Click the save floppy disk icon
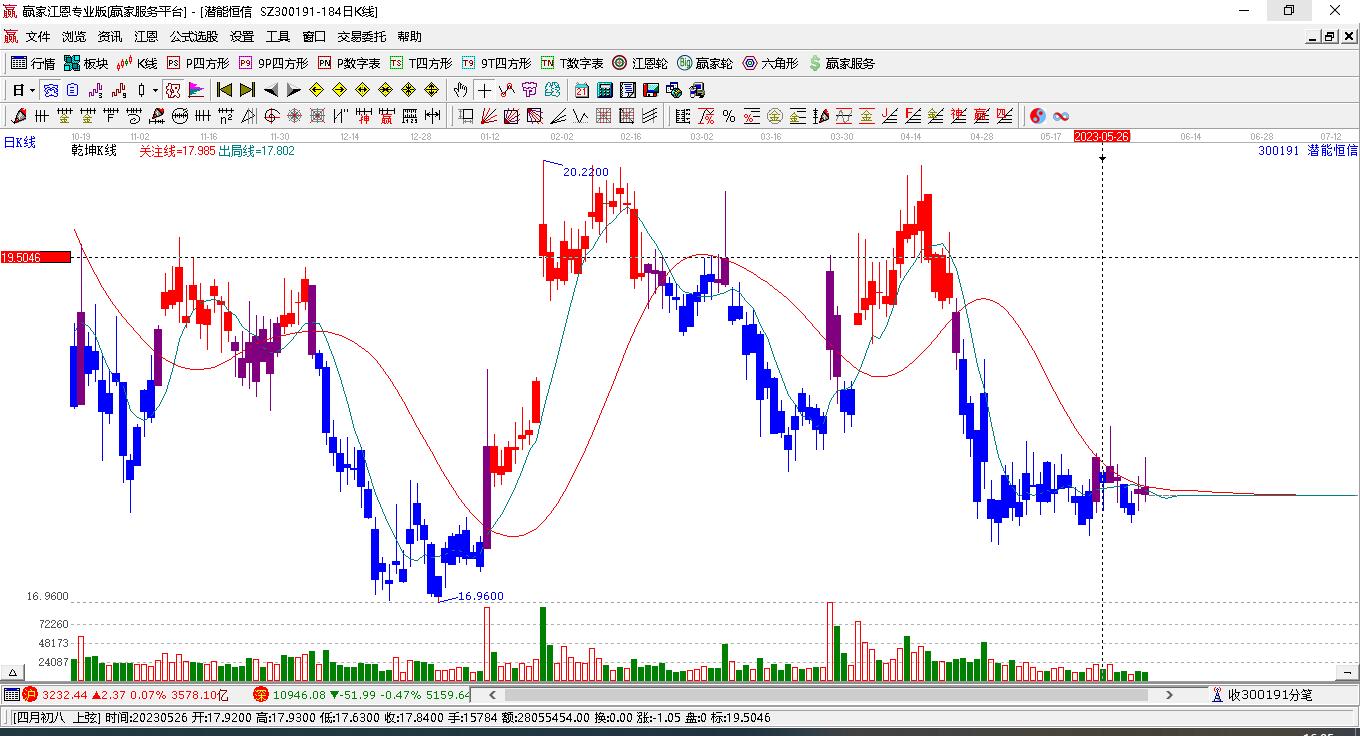This screenshot has height=736, width=1360. (650, 90)
